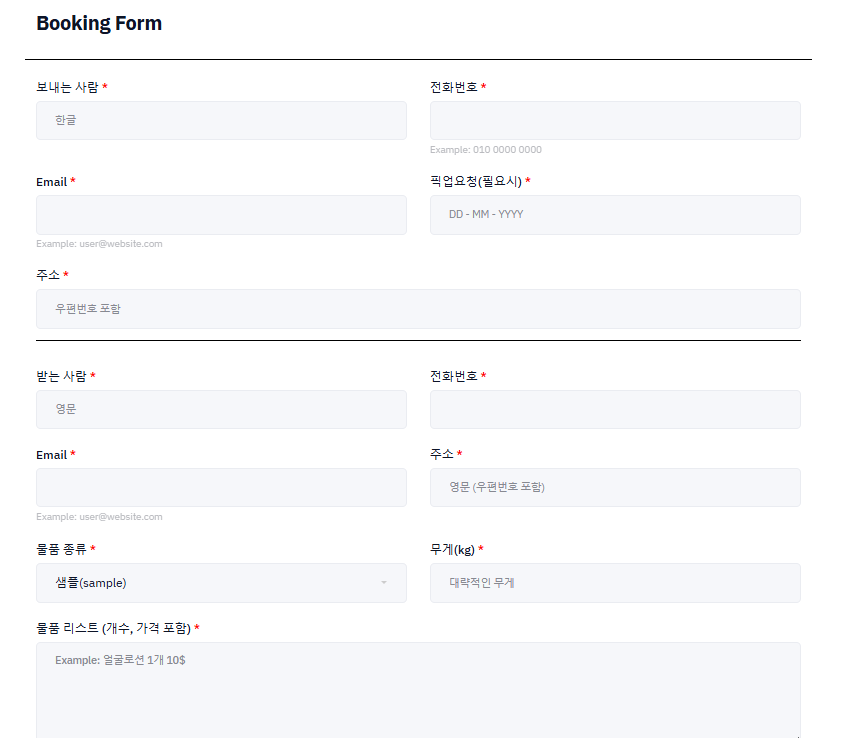This screenshot has width=845, height=738.
Task: Open the 물품 종류 dropdown showing 샘플(sample)
Action: click(x=221, y=583)
